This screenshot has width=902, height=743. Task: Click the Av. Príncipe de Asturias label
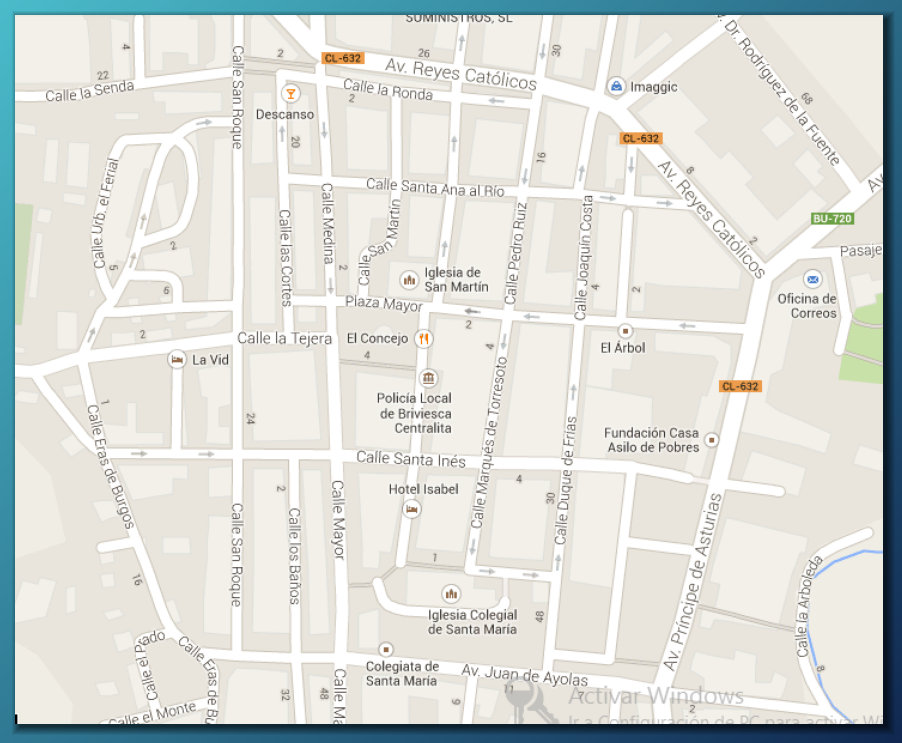click(693, 582)
